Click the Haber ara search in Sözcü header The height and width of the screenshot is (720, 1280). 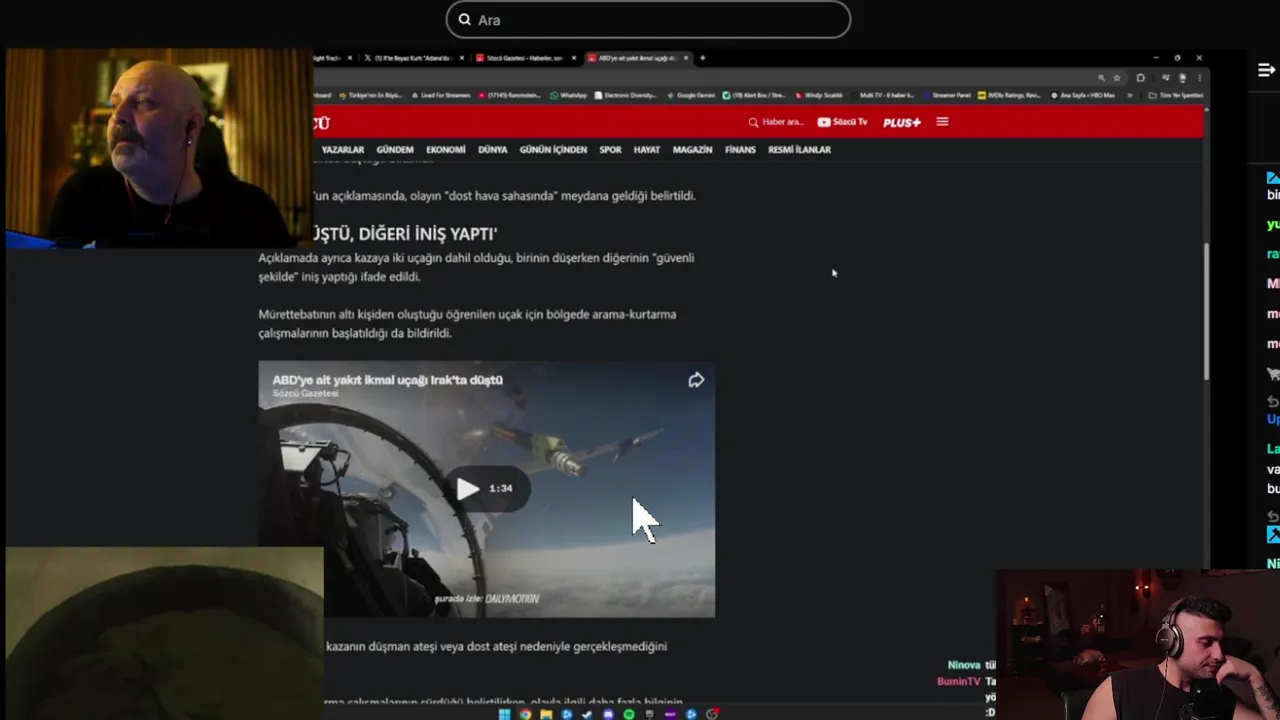pyautogui.click(x=776, y=122)
